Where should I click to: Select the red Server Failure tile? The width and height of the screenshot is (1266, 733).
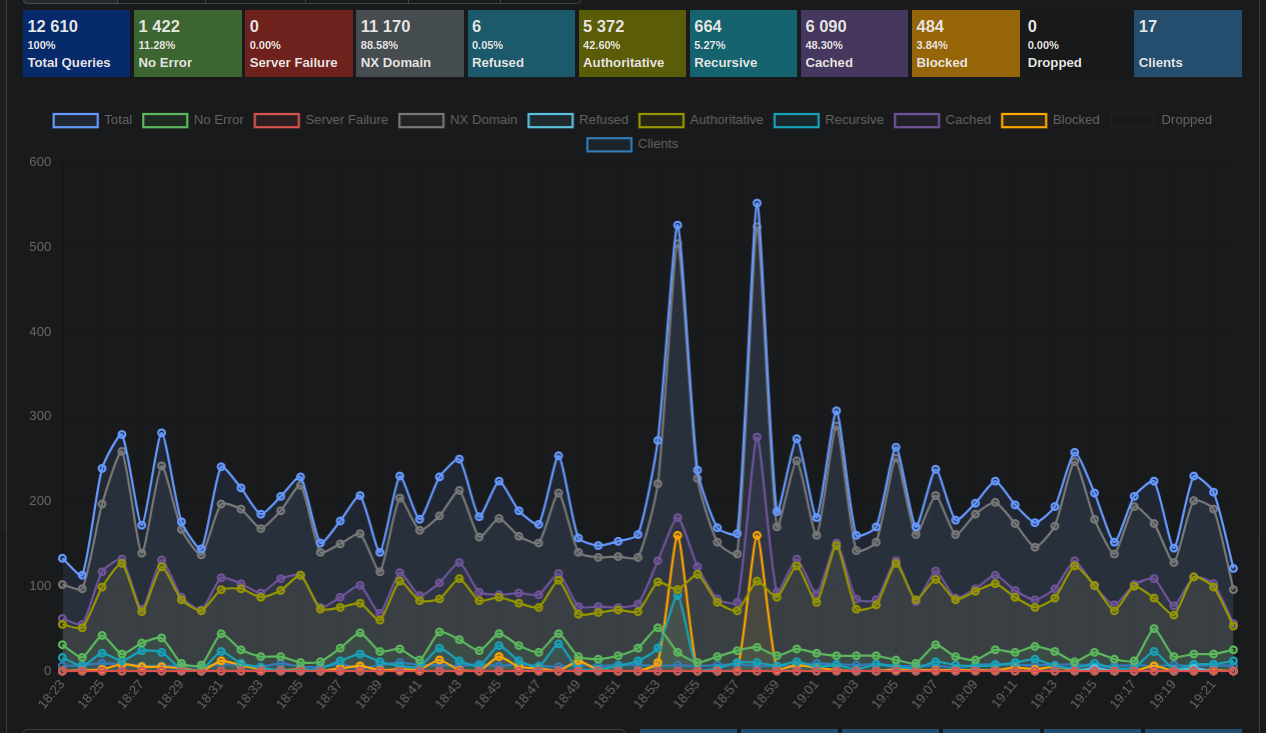point(299,44)
